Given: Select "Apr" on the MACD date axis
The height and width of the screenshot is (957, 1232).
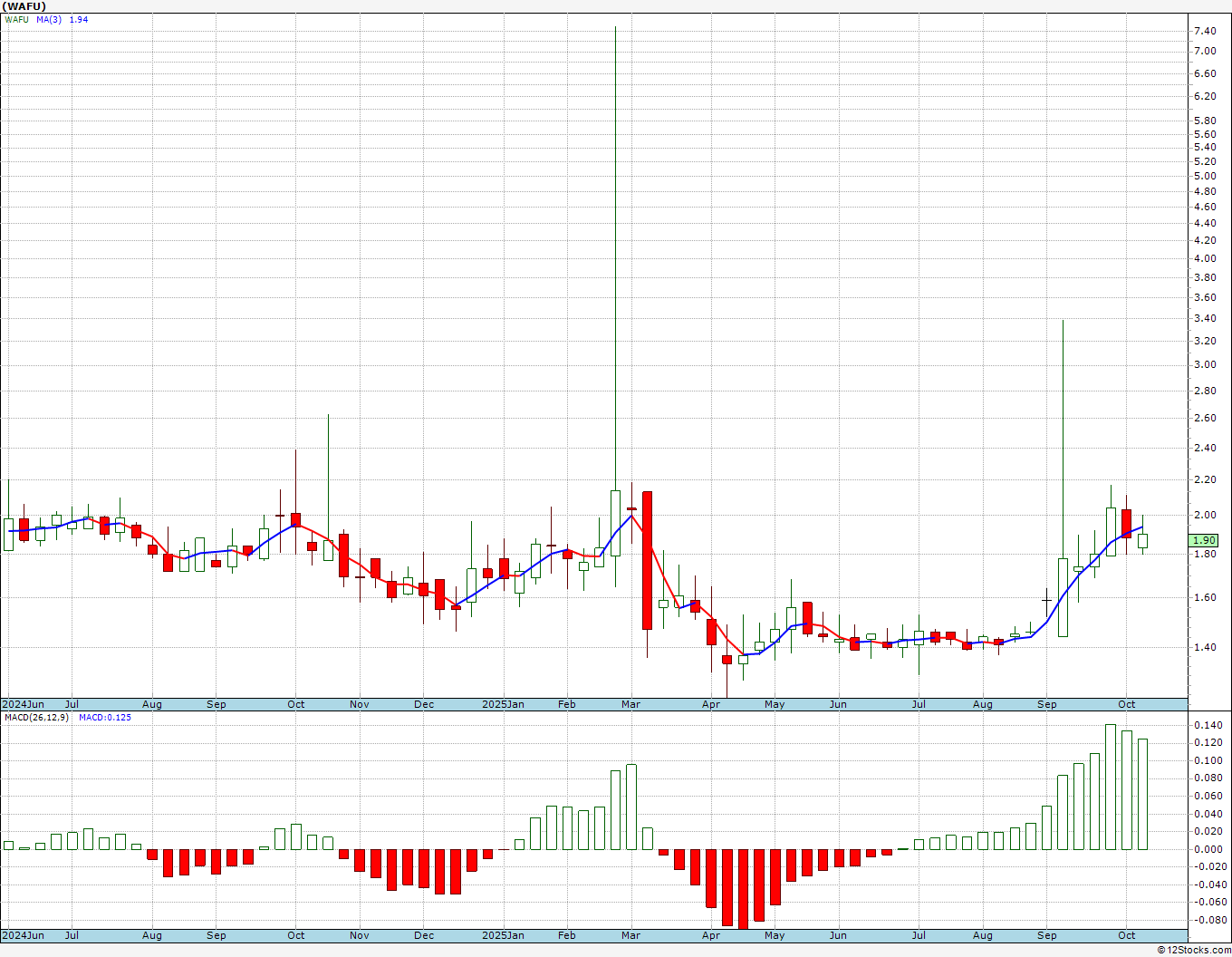Looking at the screenshot, I should click(711, 935).
